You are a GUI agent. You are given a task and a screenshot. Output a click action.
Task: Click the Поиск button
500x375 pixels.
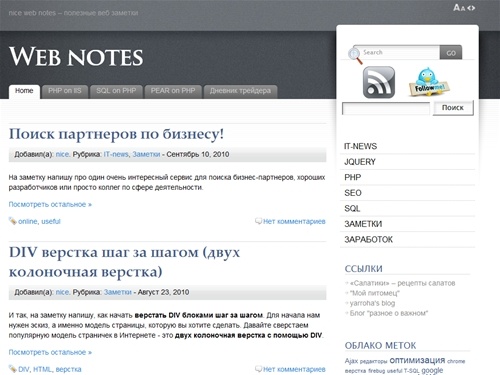[x=453, y=108]
